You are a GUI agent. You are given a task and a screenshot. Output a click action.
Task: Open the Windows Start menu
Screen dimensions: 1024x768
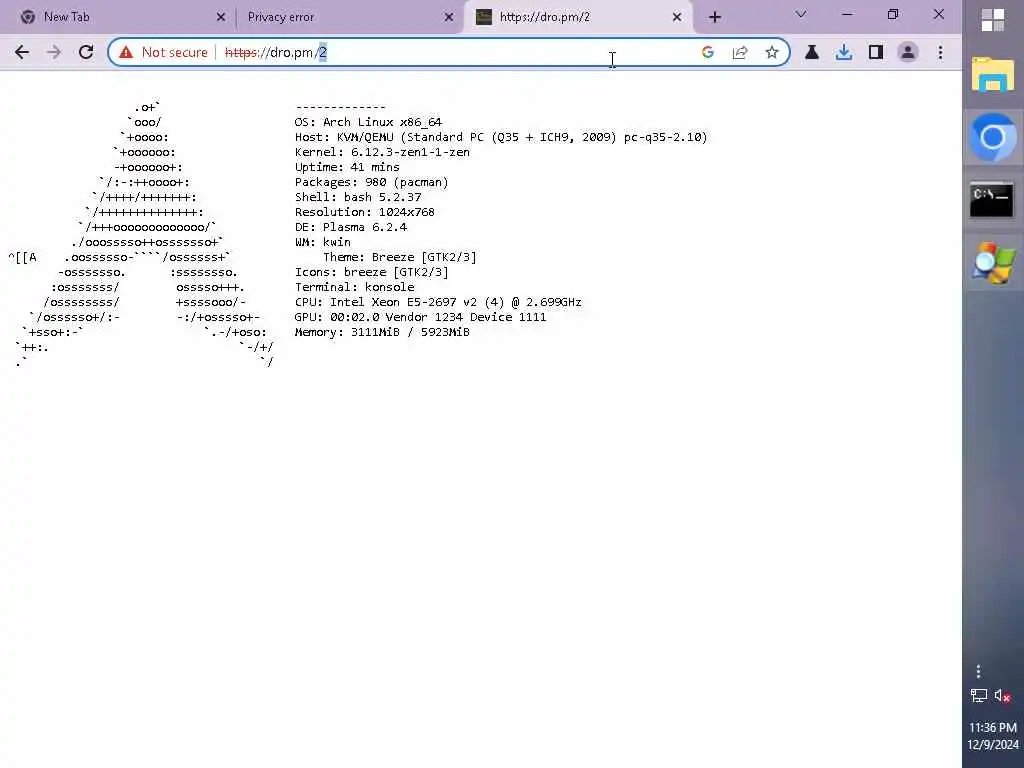993,20
